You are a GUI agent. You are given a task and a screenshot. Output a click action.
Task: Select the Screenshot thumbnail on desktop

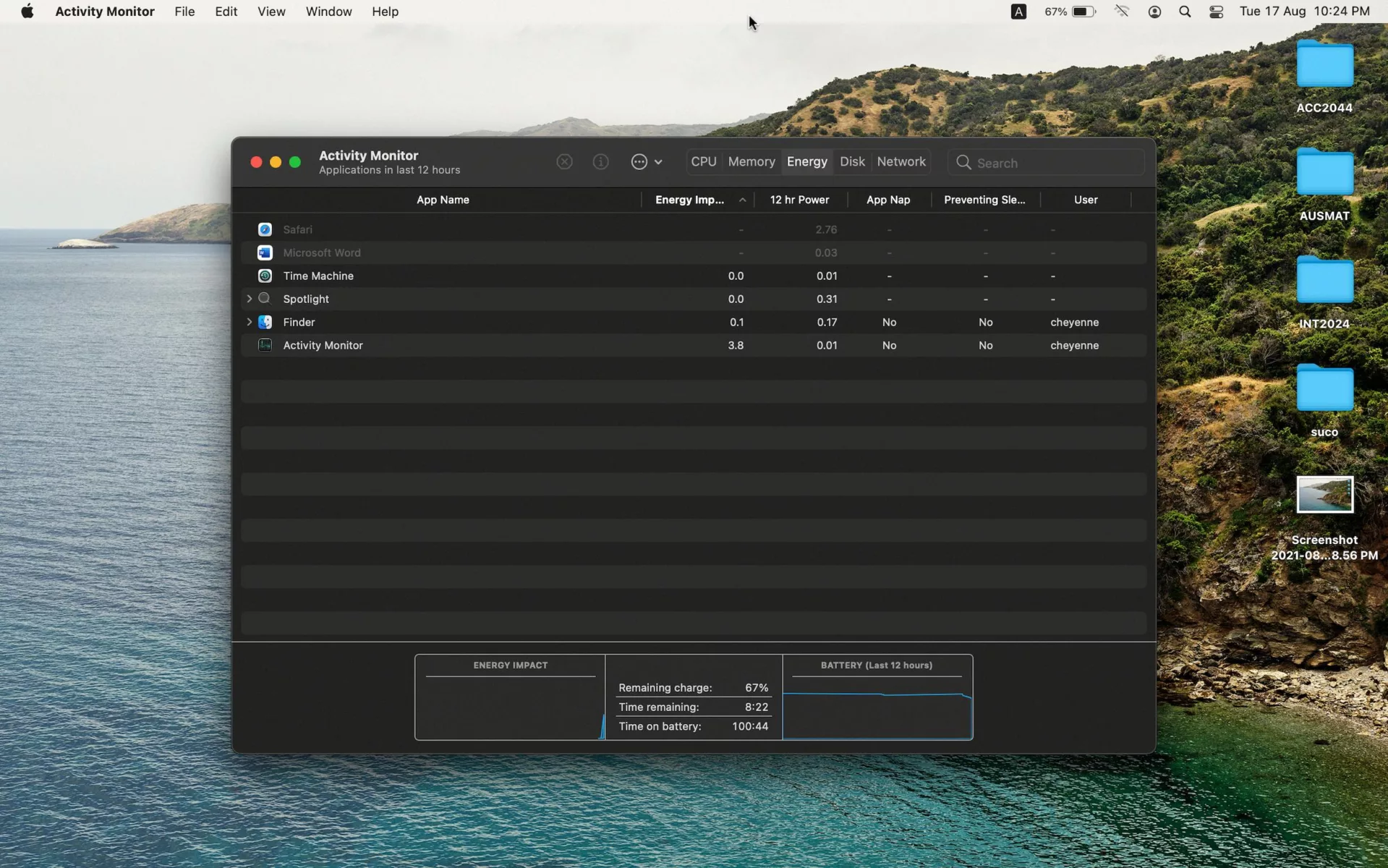(1324, 495)
